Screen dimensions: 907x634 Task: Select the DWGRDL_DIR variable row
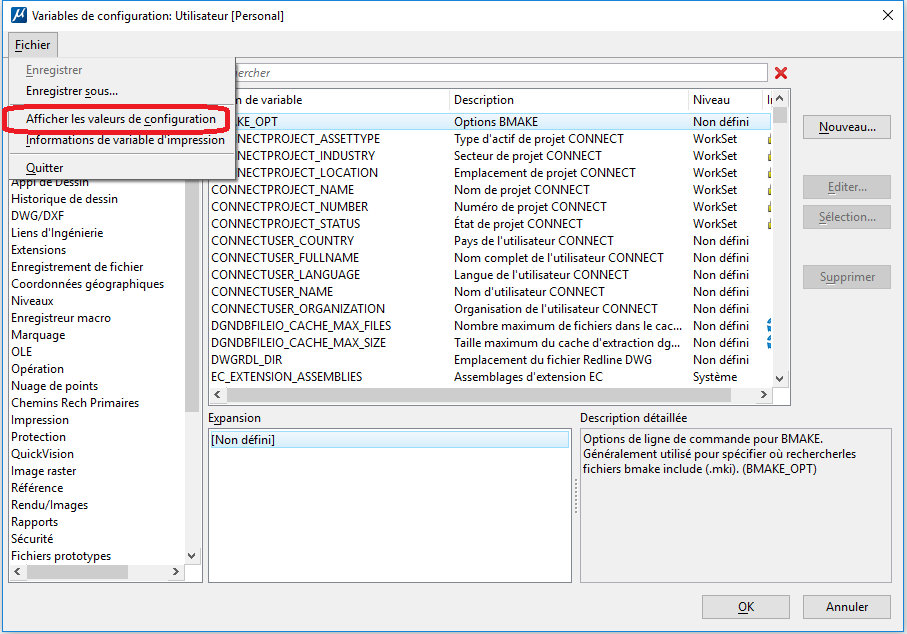click(490, 360)
